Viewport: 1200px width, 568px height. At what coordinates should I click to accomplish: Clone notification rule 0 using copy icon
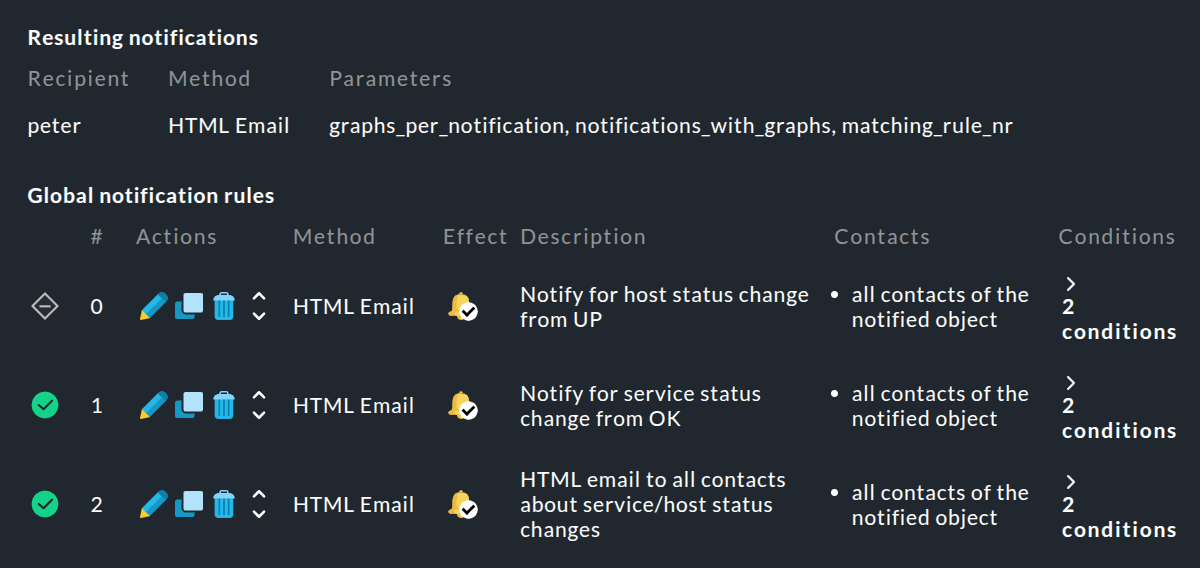(189, 306)
